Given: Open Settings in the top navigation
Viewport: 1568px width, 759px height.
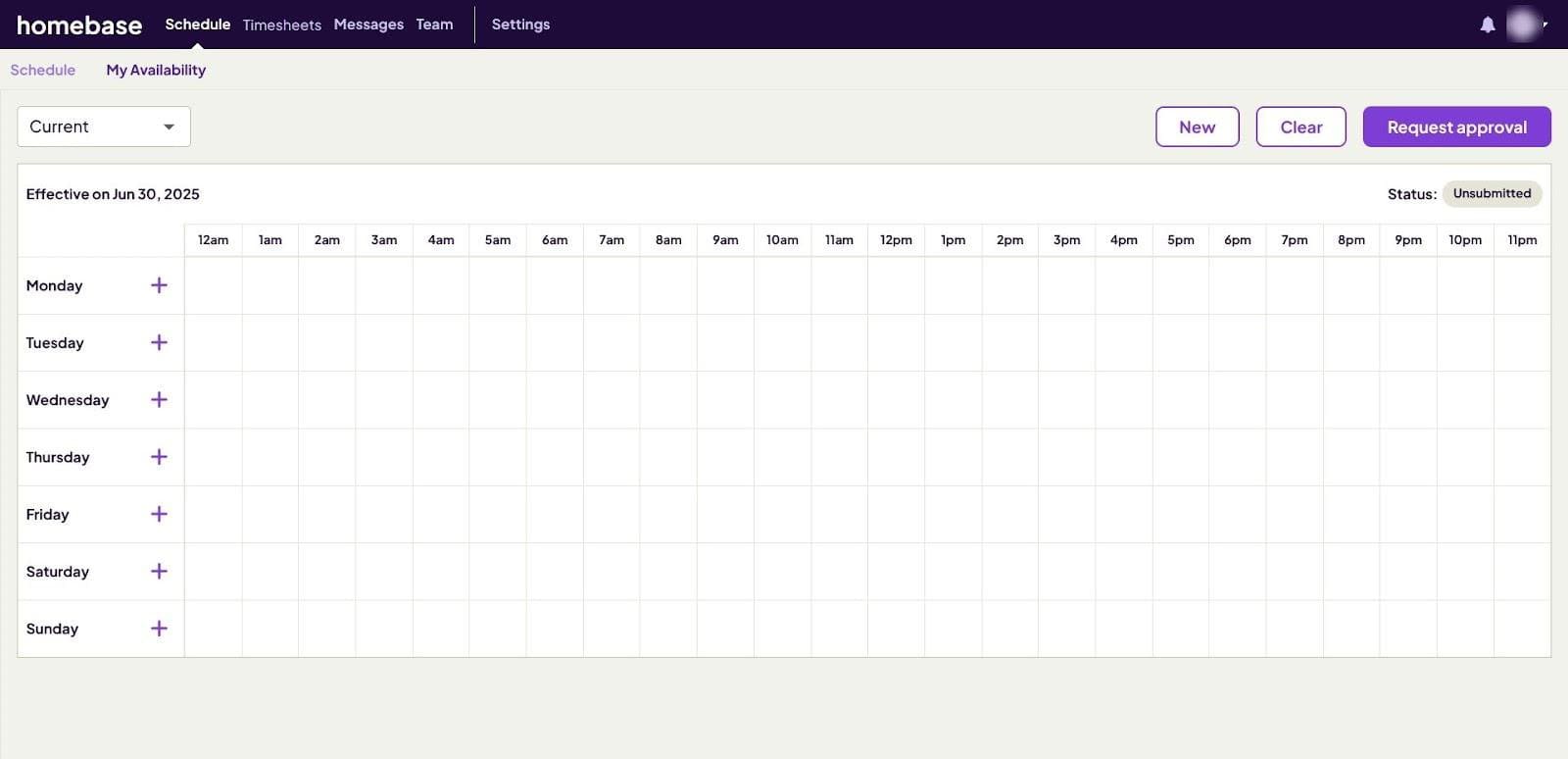Looking at the screenshot, I should (x=520, y=25).
